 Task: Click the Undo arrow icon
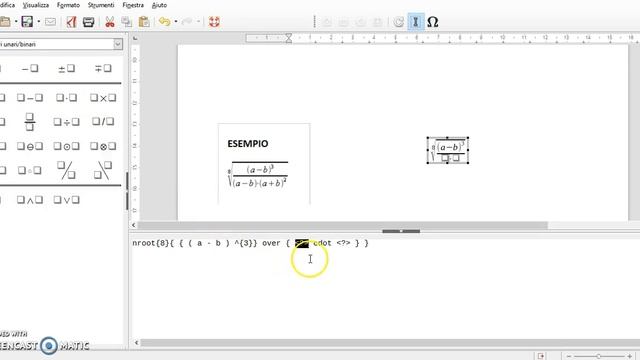point(164,22)
